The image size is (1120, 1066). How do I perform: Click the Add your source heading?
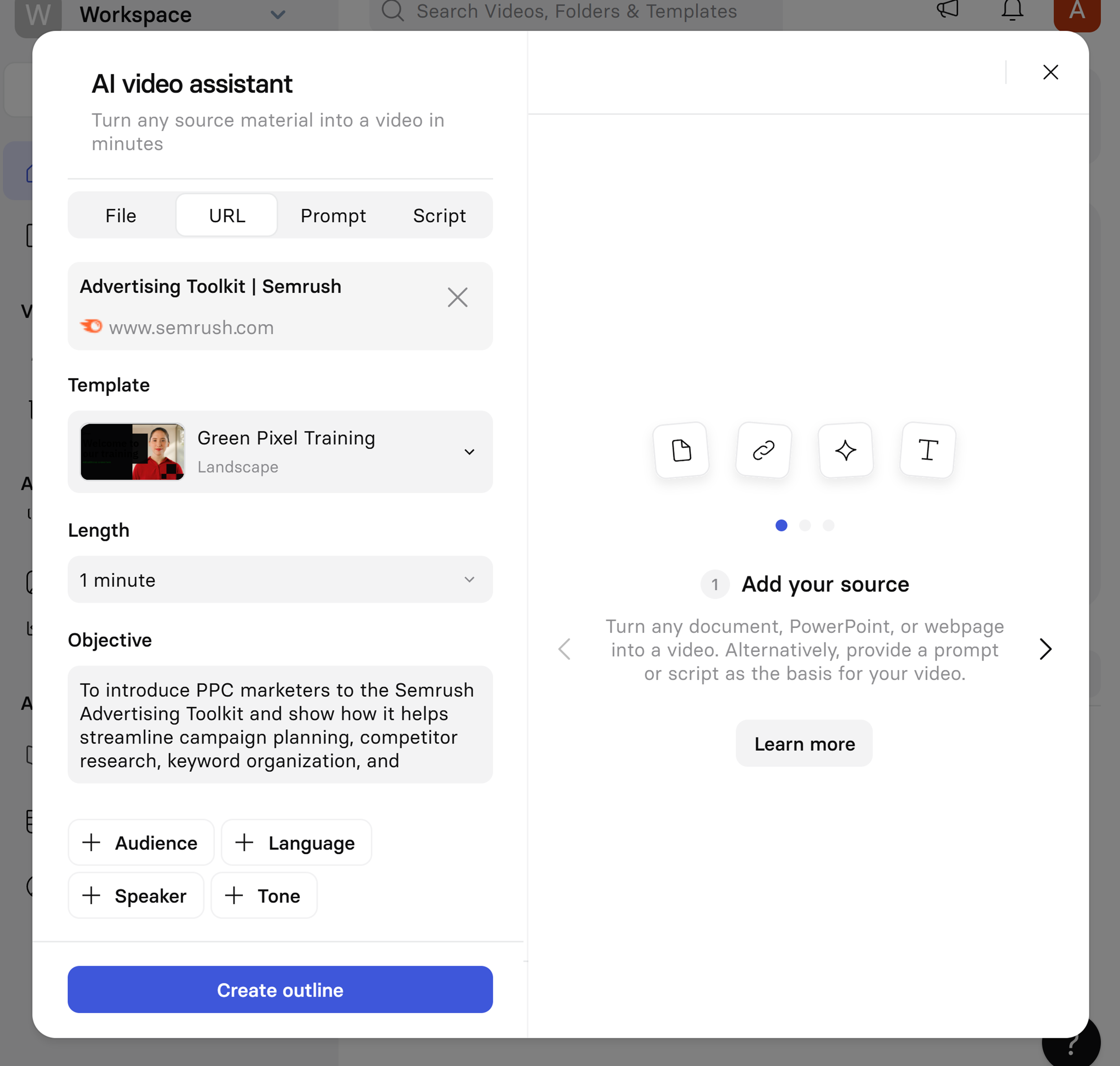point(825,584)
